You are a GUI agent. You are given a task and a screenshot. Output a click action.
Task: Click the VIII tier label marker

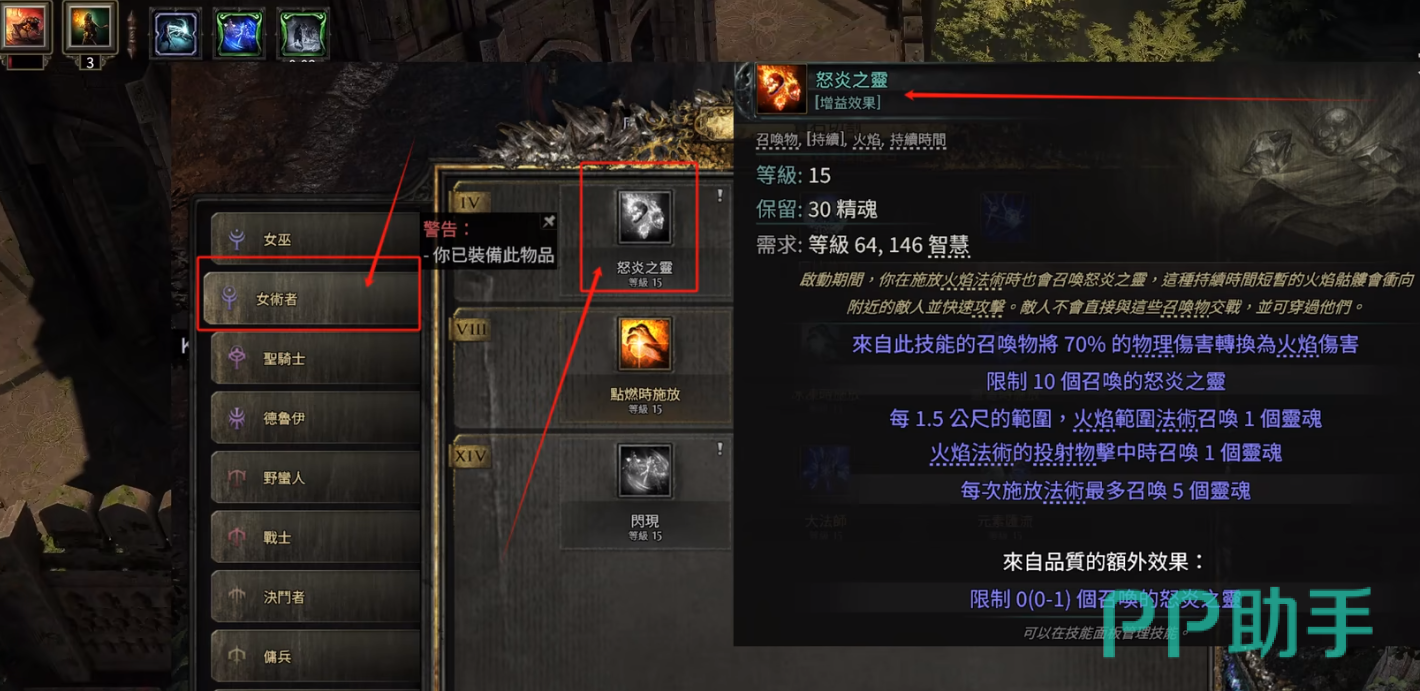(470, 329)
